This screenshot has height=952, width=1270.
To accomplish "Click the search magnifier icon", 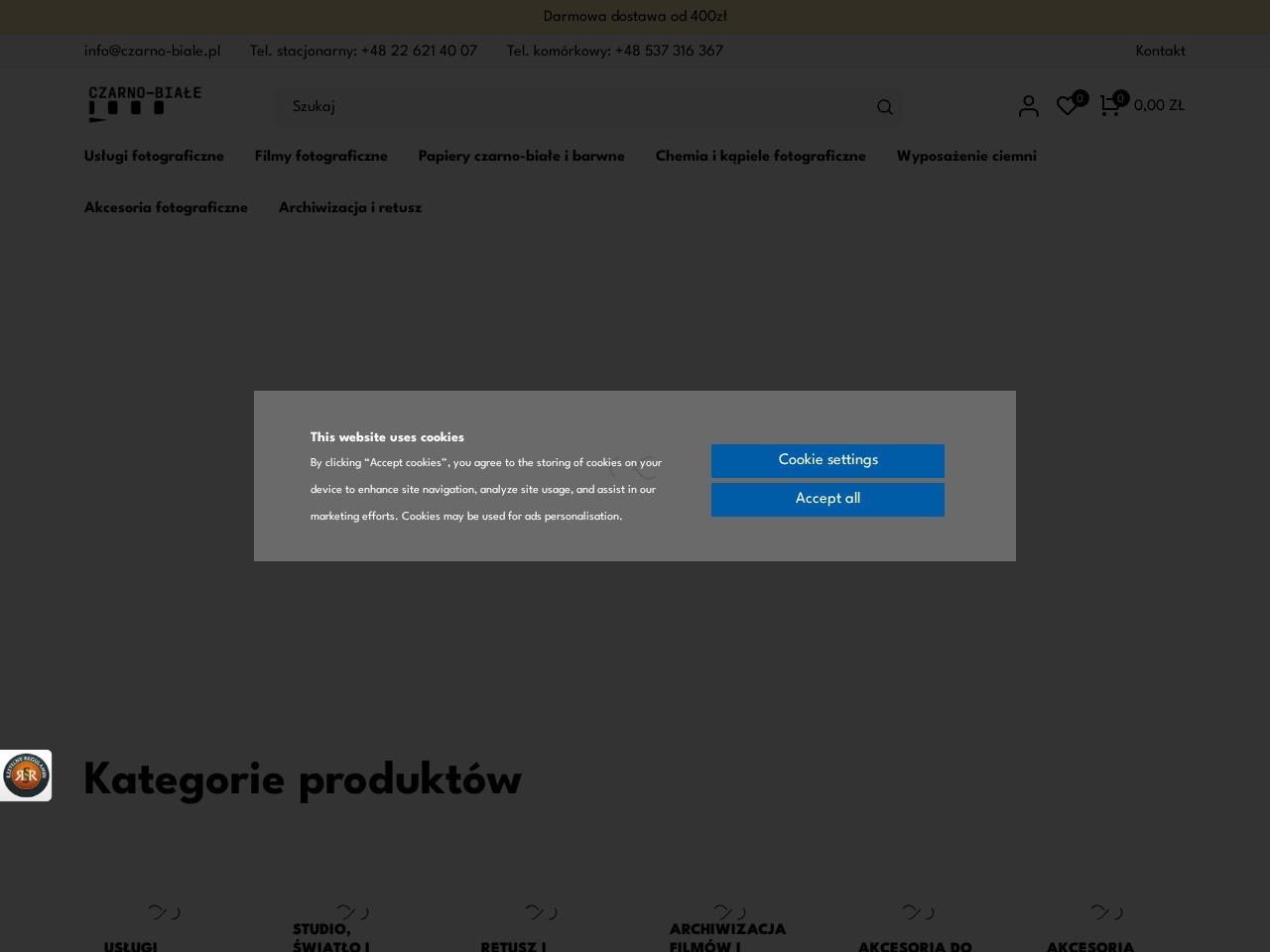I will tap(883, 107).
